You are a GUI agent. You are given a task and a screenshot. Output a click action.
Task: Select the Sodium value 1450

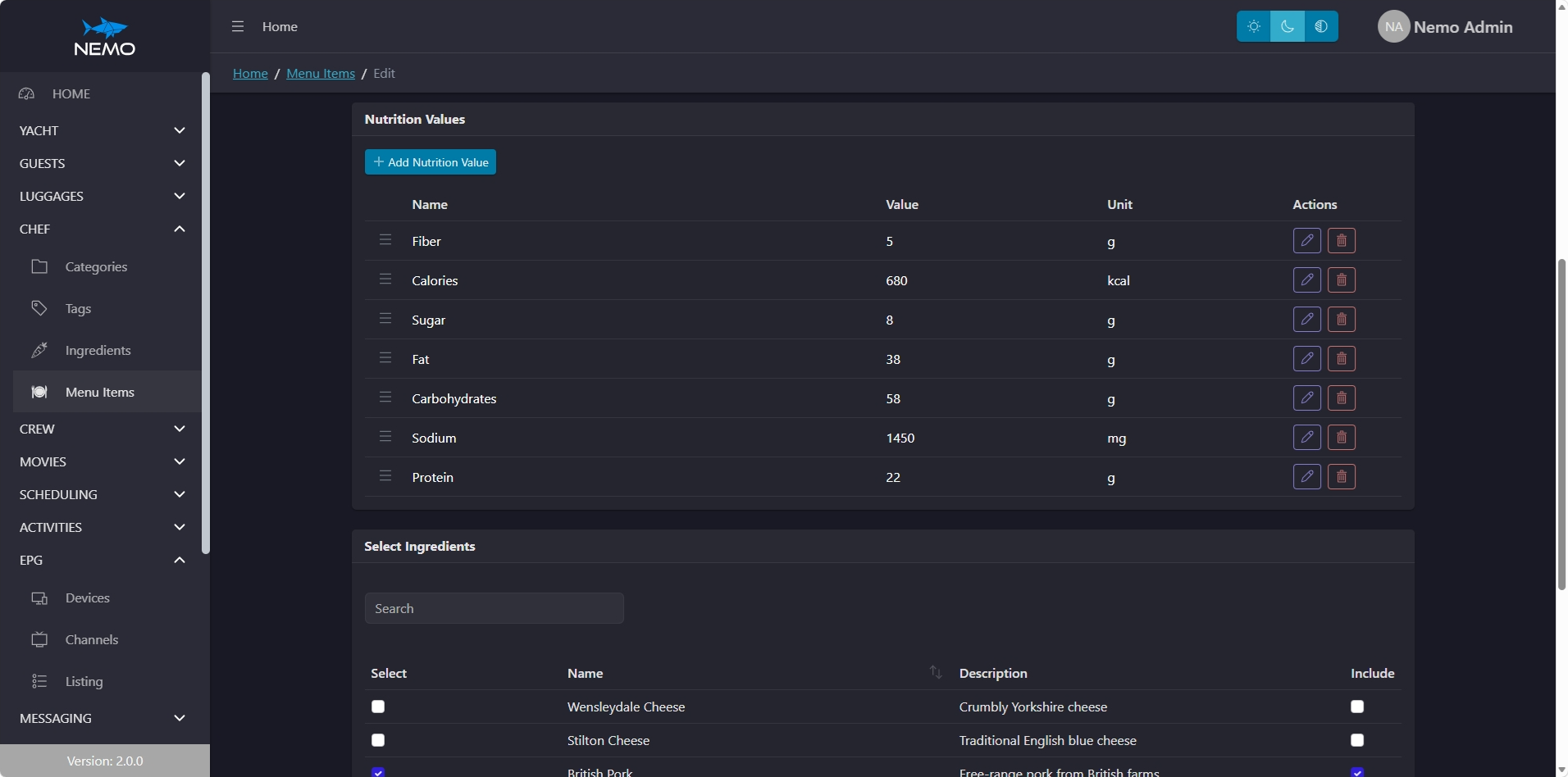[900, 438]
